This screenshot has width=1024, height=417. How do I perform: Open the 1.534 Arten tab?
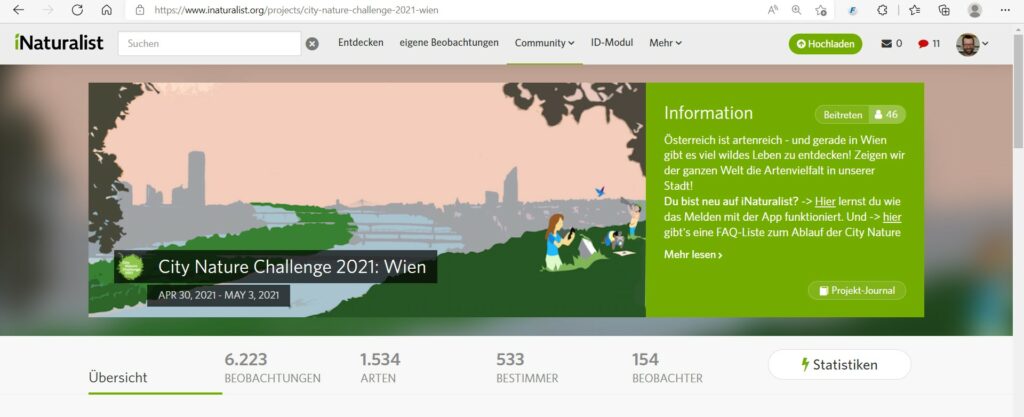pyautogui.click(x=380, y=368)
